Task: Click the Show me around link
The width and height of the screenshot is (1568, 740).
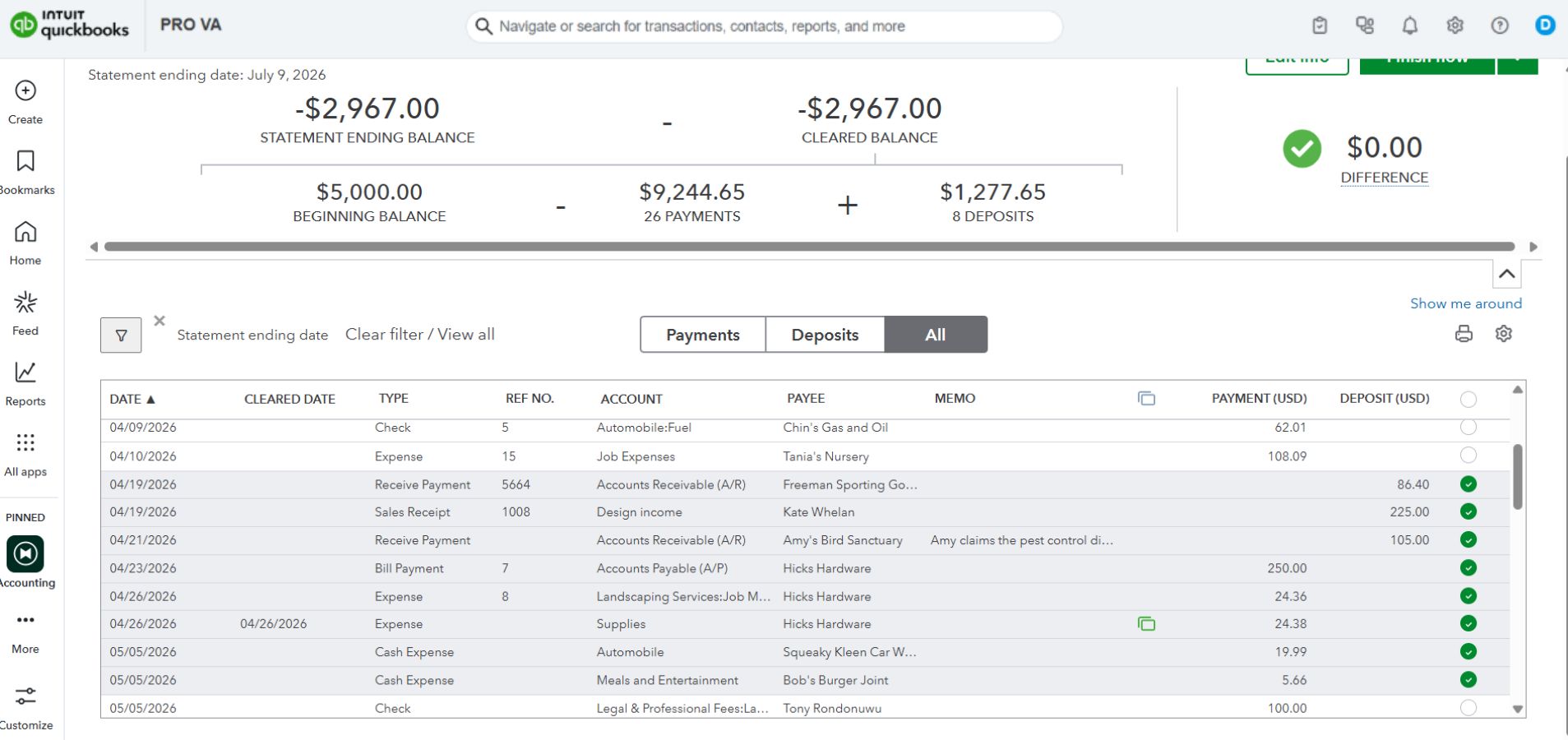Action: pyautogui.click(x=1466, y=303)
